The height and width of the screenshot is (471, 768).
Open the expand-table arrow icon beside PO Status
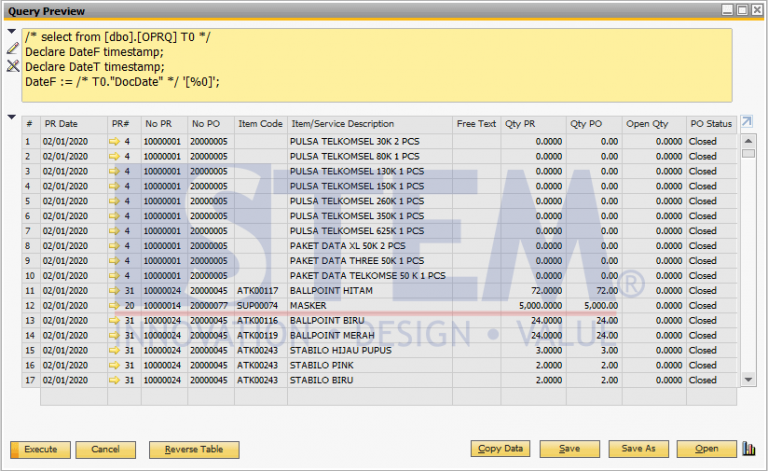[746, 121]
